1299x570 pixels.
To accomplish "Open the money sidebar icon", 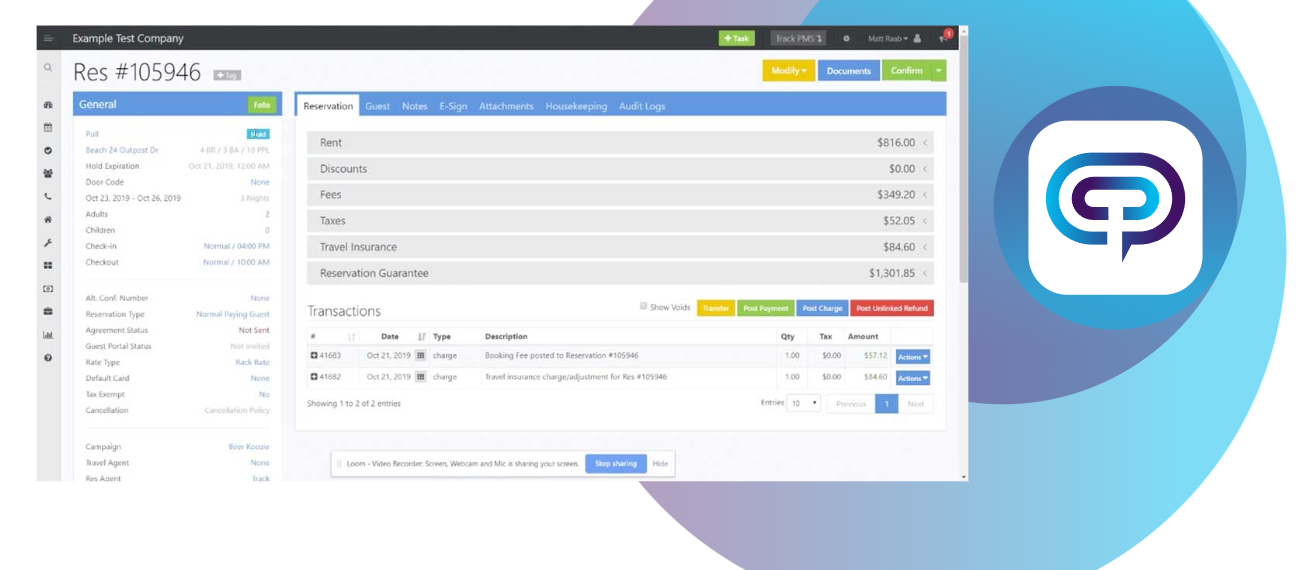I will coord(47,288).
